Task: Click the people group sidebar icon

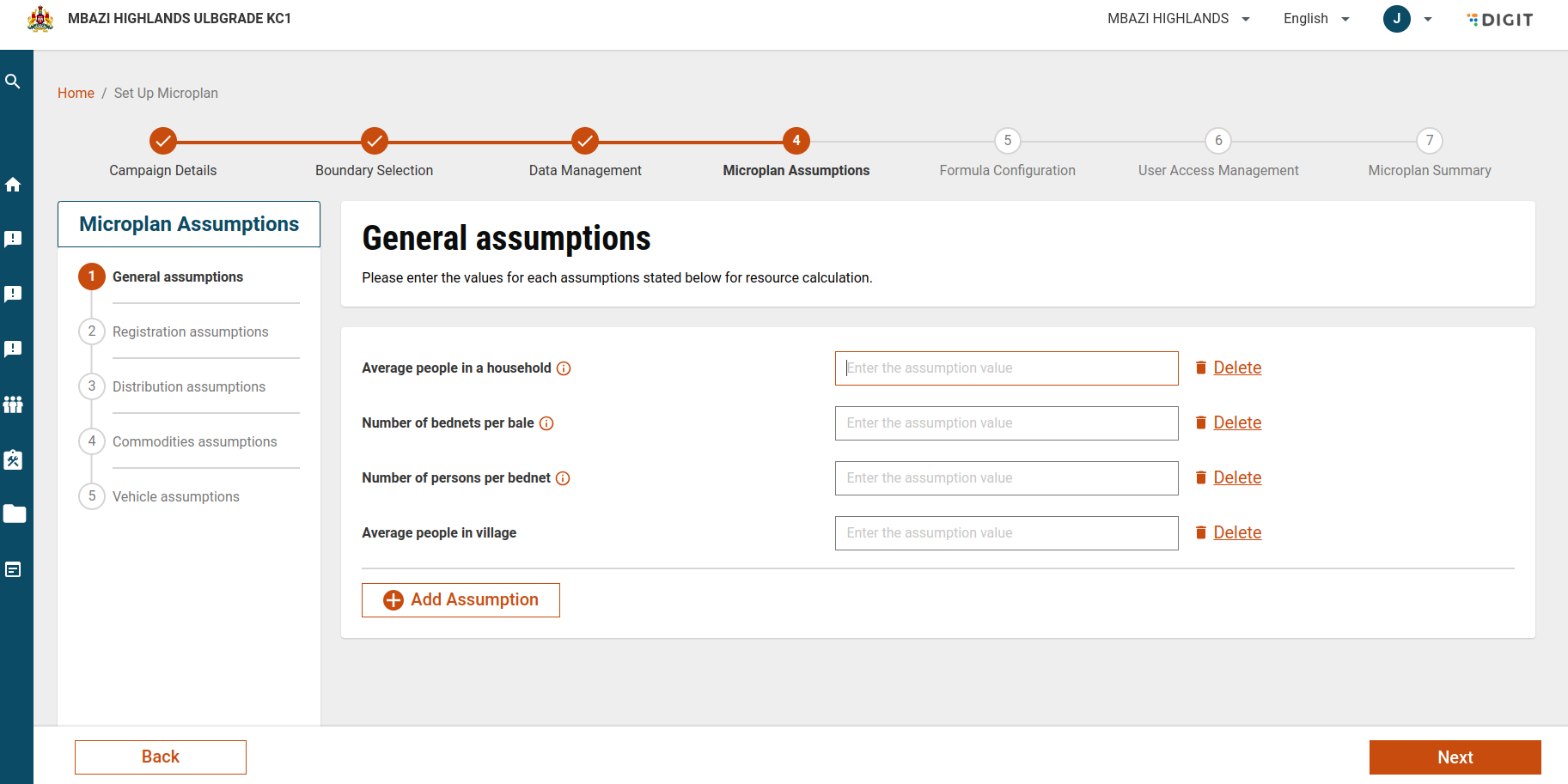Action: tap(13, 404)
